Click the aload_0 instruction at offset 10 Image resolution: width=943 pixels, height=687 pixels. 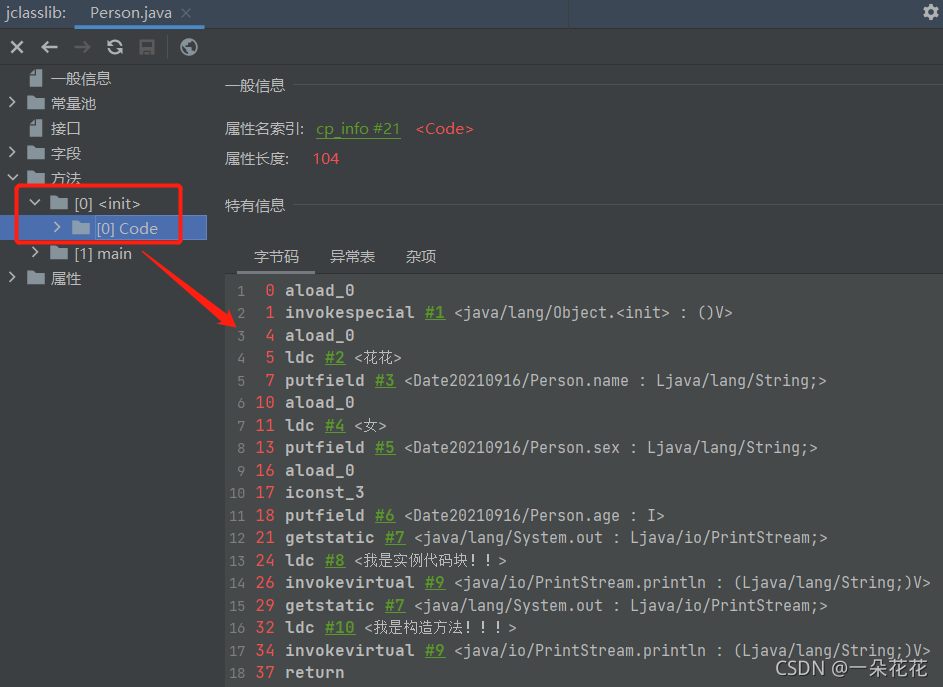tap(319, 403)
